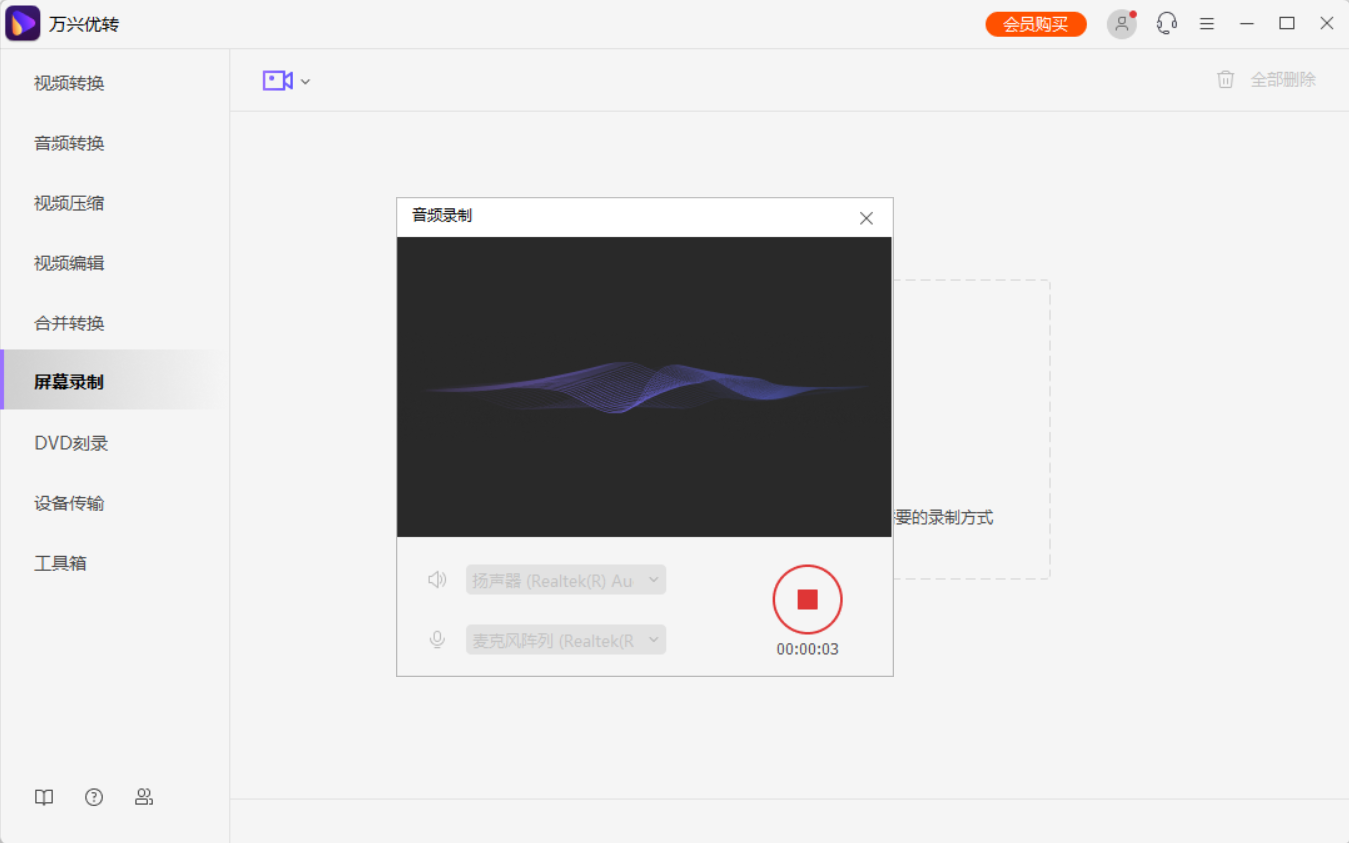
Task: Open customer support via headset icon
Action: tap(1166, 22)
